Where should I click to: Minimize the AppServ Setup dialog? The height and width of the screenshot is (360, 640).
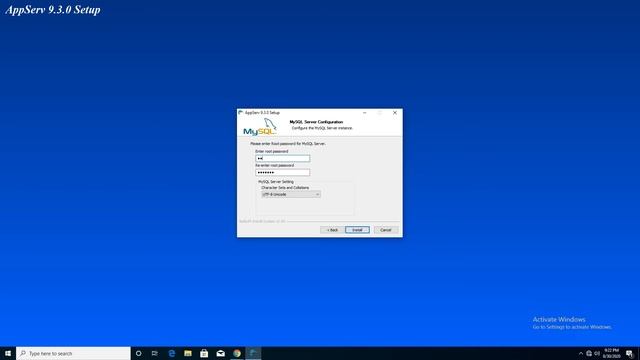point(364,113)
